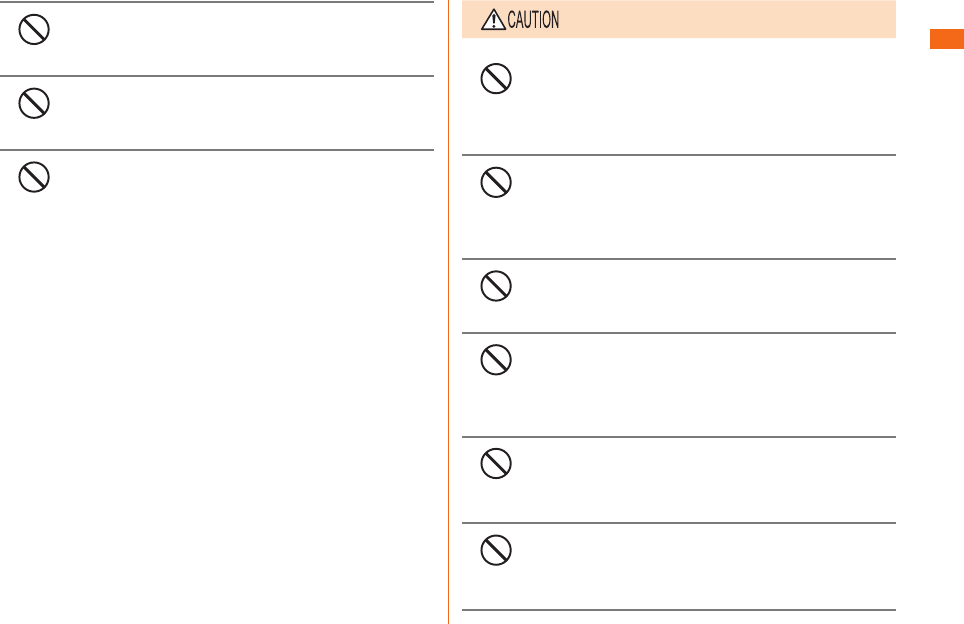The height and width of the screenshot is (624, 964).
Task: Click the topmost prohibition icon in left column
Action: pyautogui.click(x=34, y=30)
